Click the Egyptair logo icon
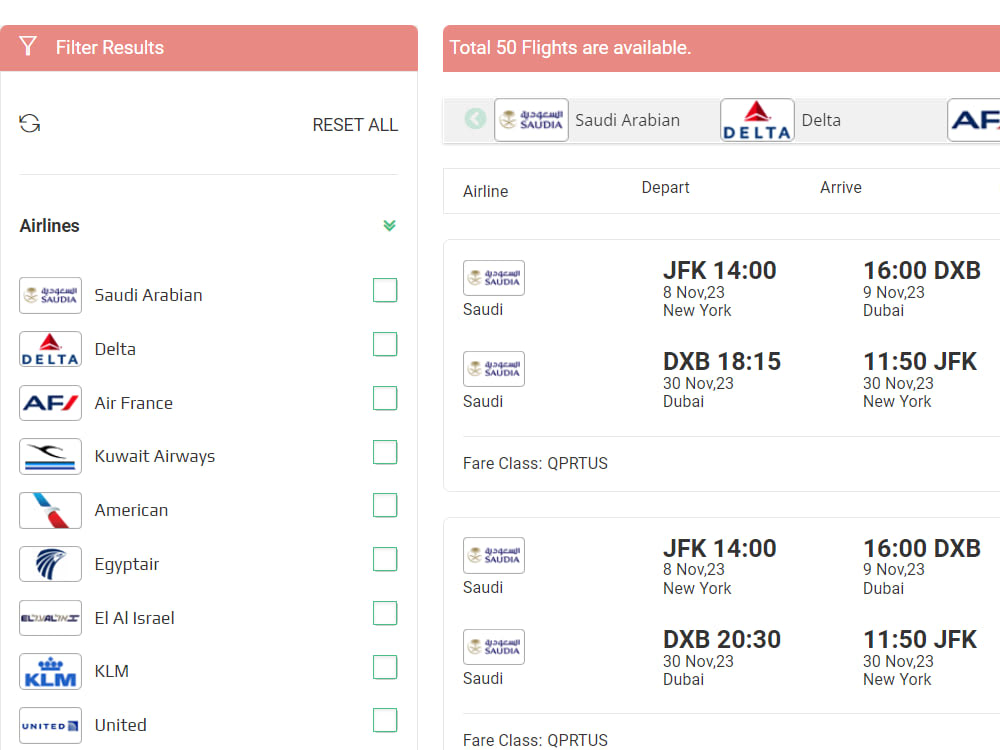The image size is (1000, 750). coord(50,564)
